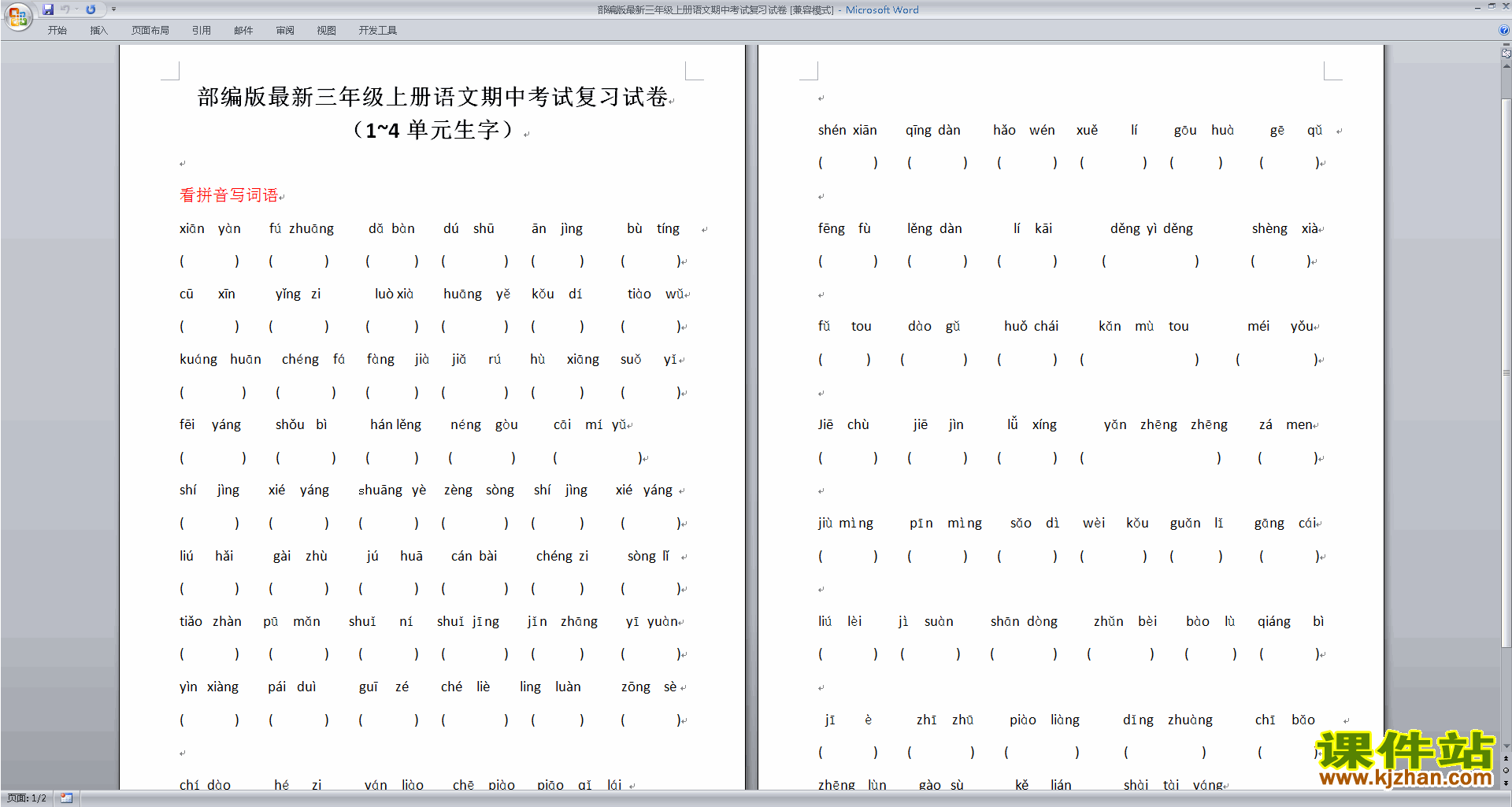Open Select Browse Object button

coord(1506,771)
